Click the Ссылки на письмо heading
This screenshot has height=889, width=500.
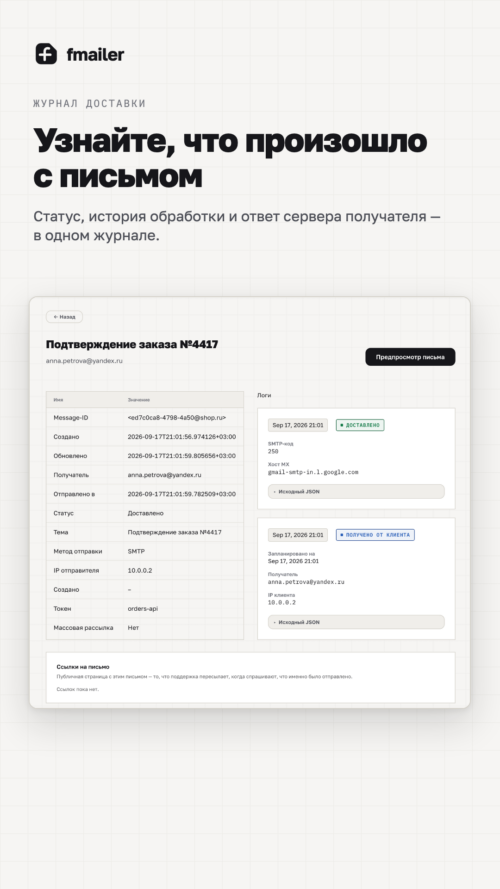click(x=83, y=667)
